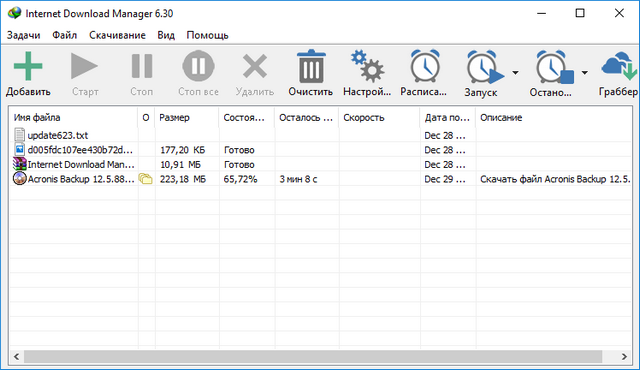The width and height of the screenshot is (640, 370).
Task: Open the Расписа... alarm clock scheduler
Action: coord(425,66)
